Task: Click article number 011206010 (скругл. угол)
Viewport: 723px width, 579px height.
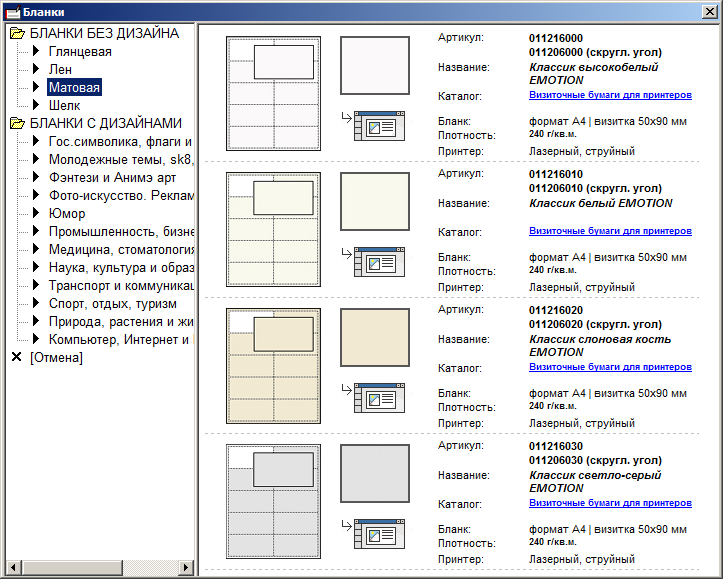Action: pos(595,188)
